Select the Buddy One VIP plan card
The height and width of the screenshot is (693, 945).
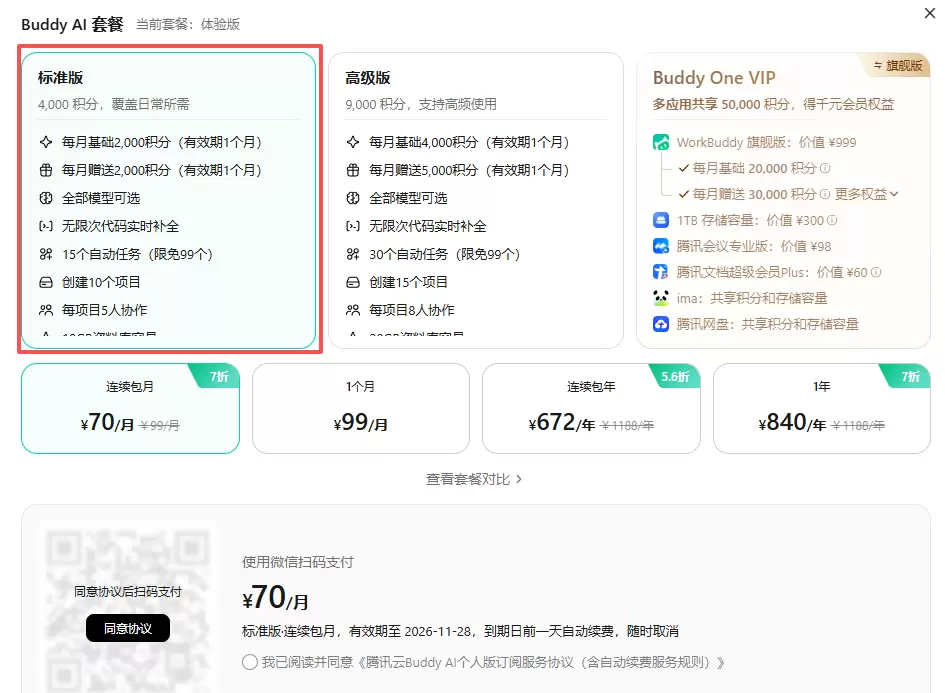[x=783, y=200]
